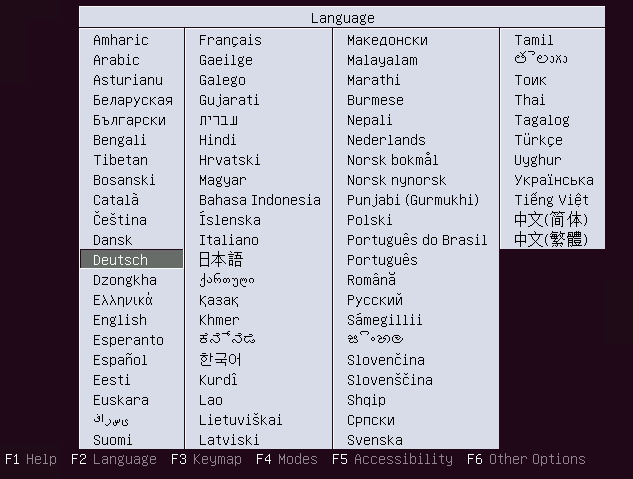Choose Português do Brasil language option
Image resolution: width=633 pixels, height=479 pixels.
click(x=417, y=240)
